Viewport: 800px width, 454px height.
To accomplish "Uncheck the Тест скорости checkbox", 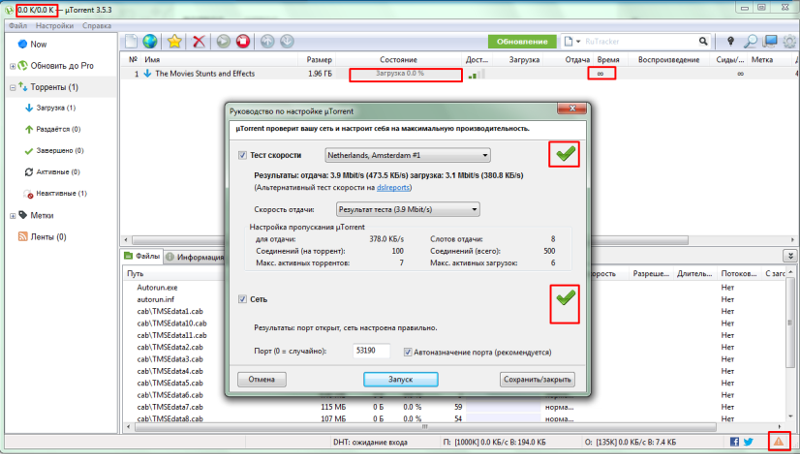I will tap(242, 155).
